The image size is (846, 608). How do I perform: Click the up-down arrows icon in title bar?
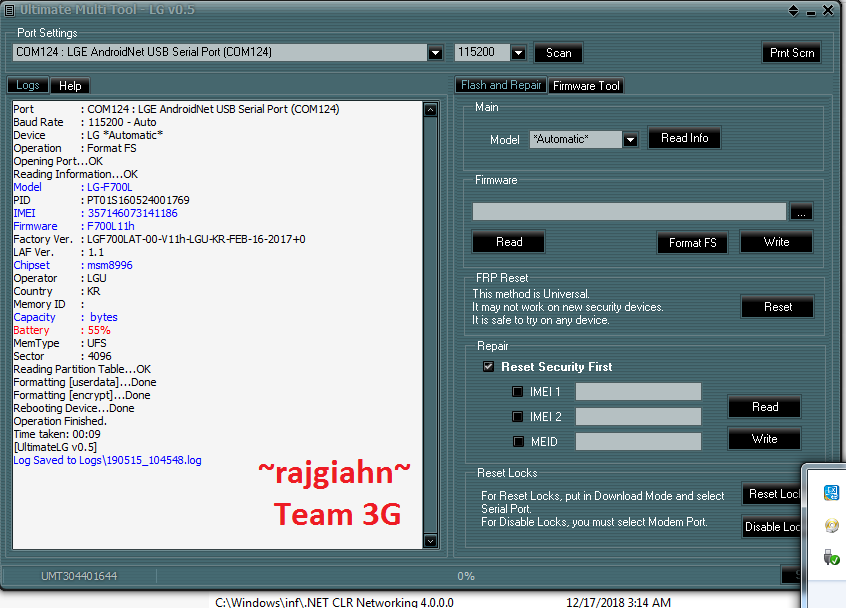point(793,10)
